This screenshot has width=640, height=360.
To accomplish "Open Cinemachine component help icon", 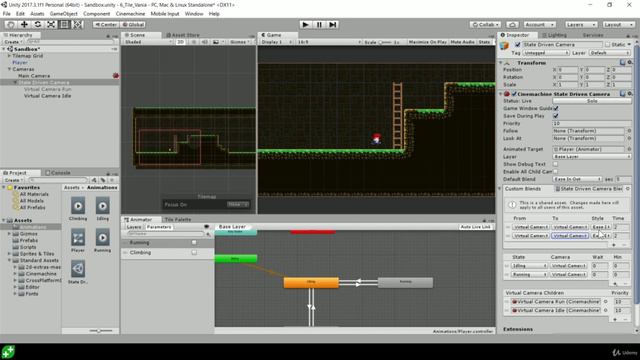I will coord(622,94).
